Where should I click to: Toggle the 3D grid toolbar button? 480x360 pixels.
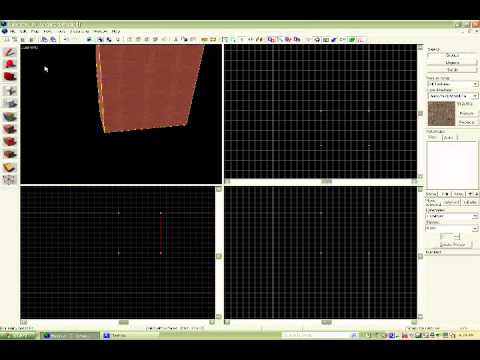[x=15, y=39]
